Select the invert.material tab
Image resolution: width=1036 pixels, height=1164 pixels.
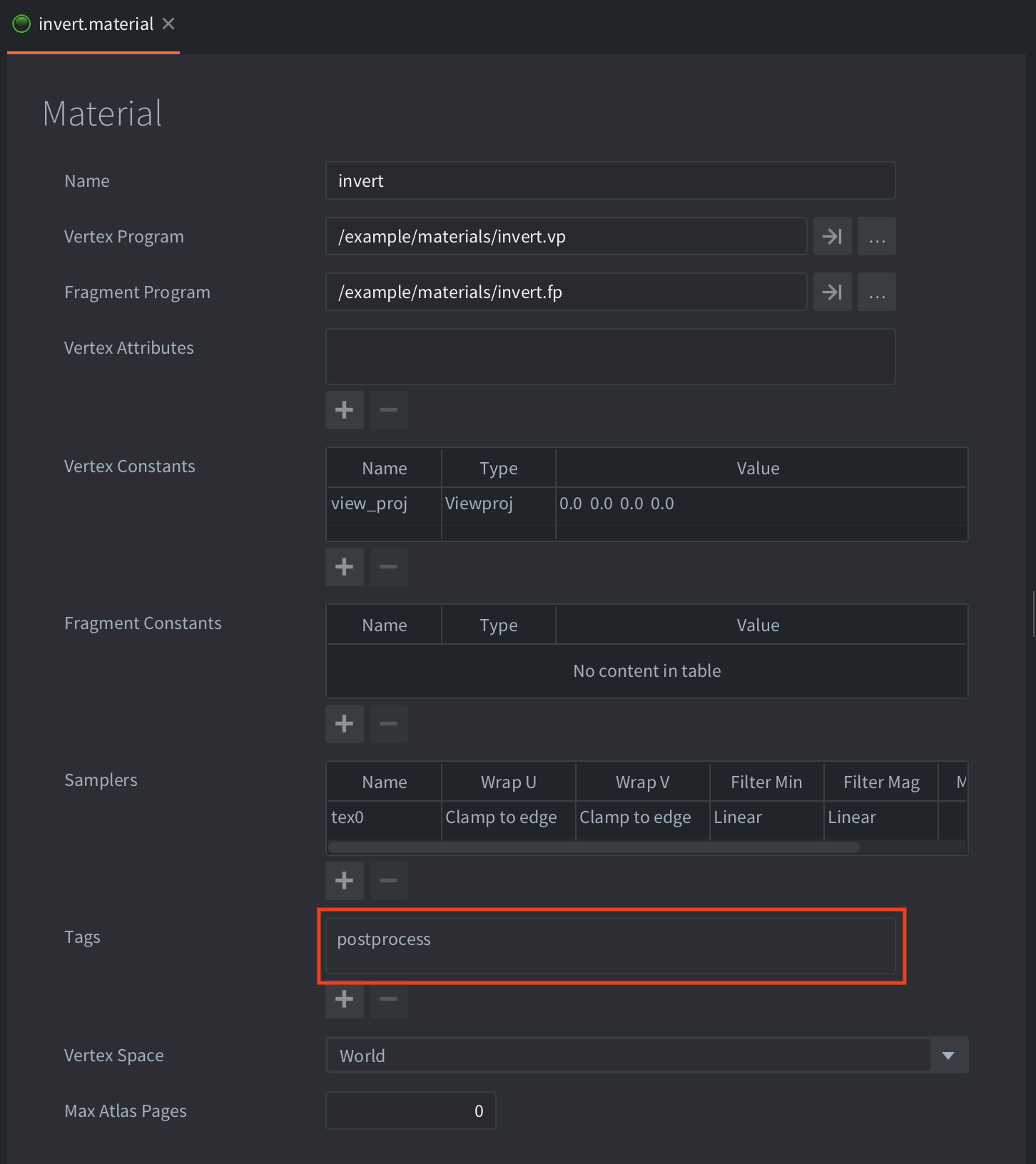coord(95,24)
